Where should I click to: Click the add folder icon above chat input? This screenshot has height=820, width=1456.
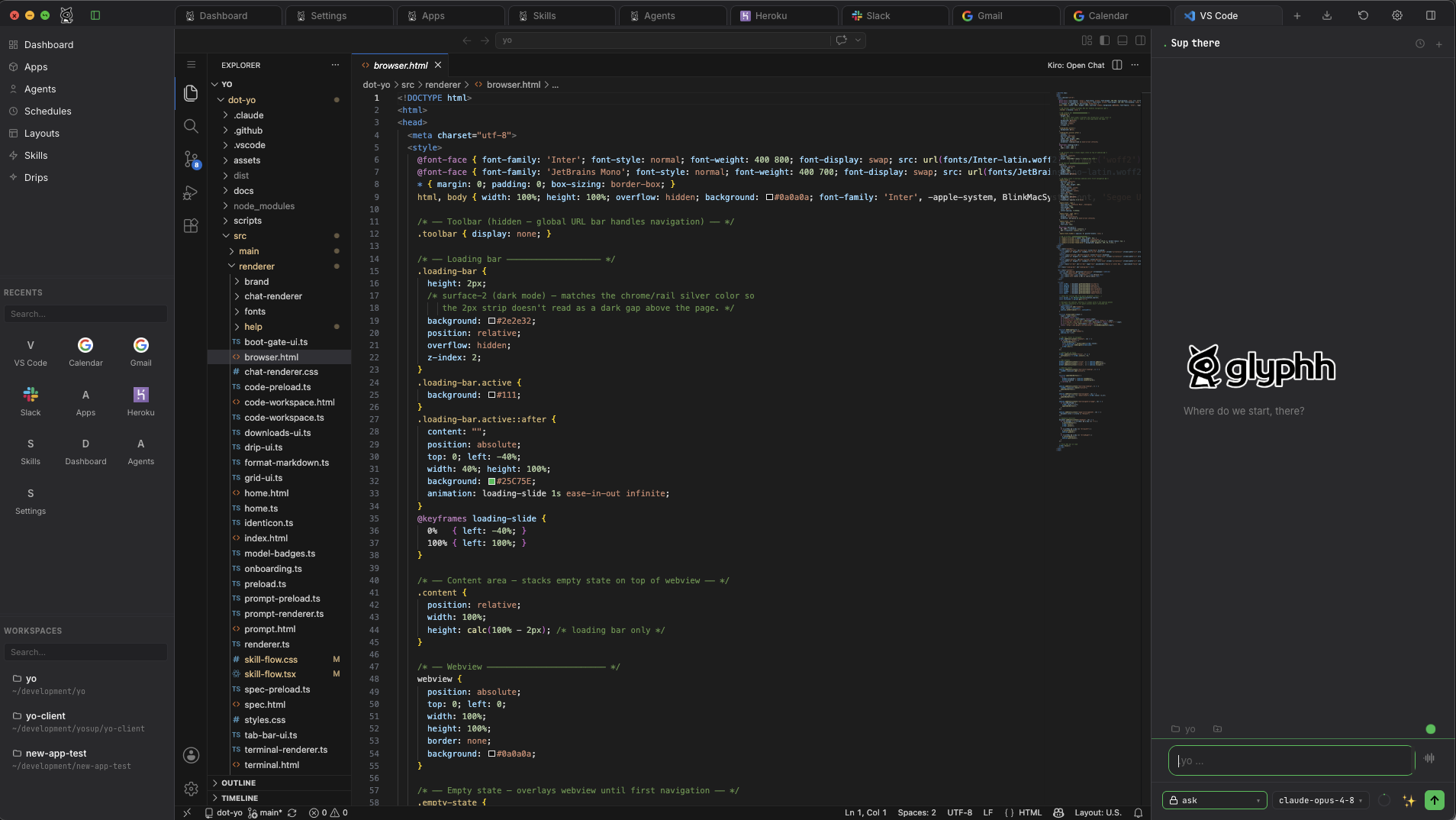click(x=1218, y=729)
